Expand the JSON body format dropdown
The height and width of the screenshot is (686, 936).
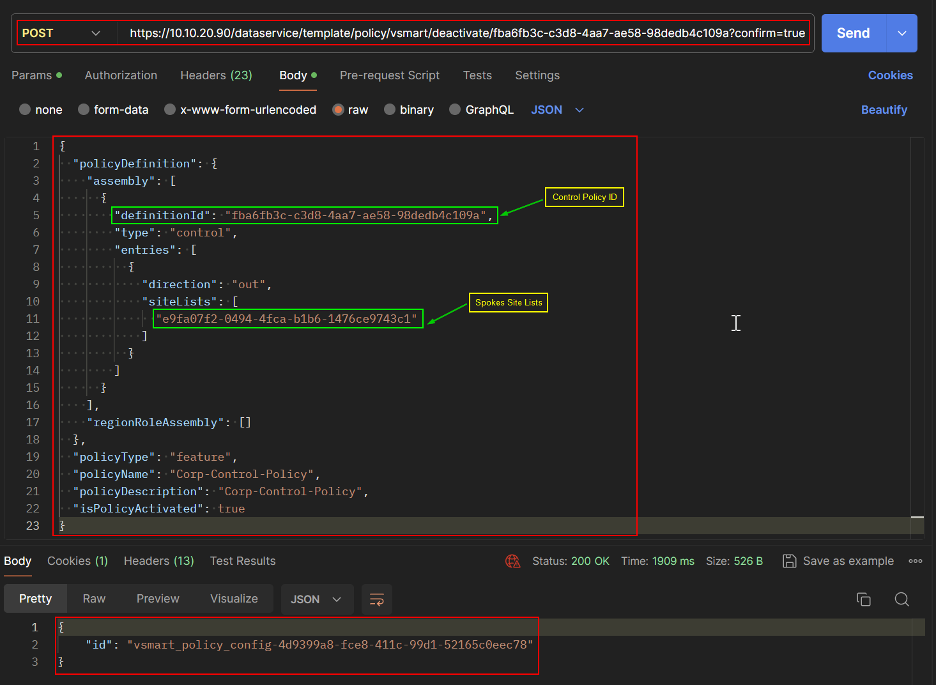point(557,110)
